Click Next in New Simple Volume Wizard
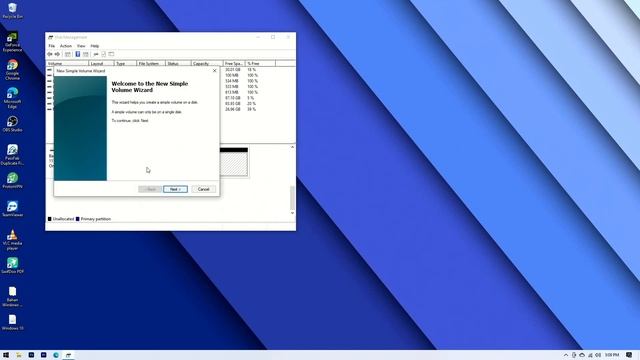This screenshot has width=640, height=360. click(175, 189)
